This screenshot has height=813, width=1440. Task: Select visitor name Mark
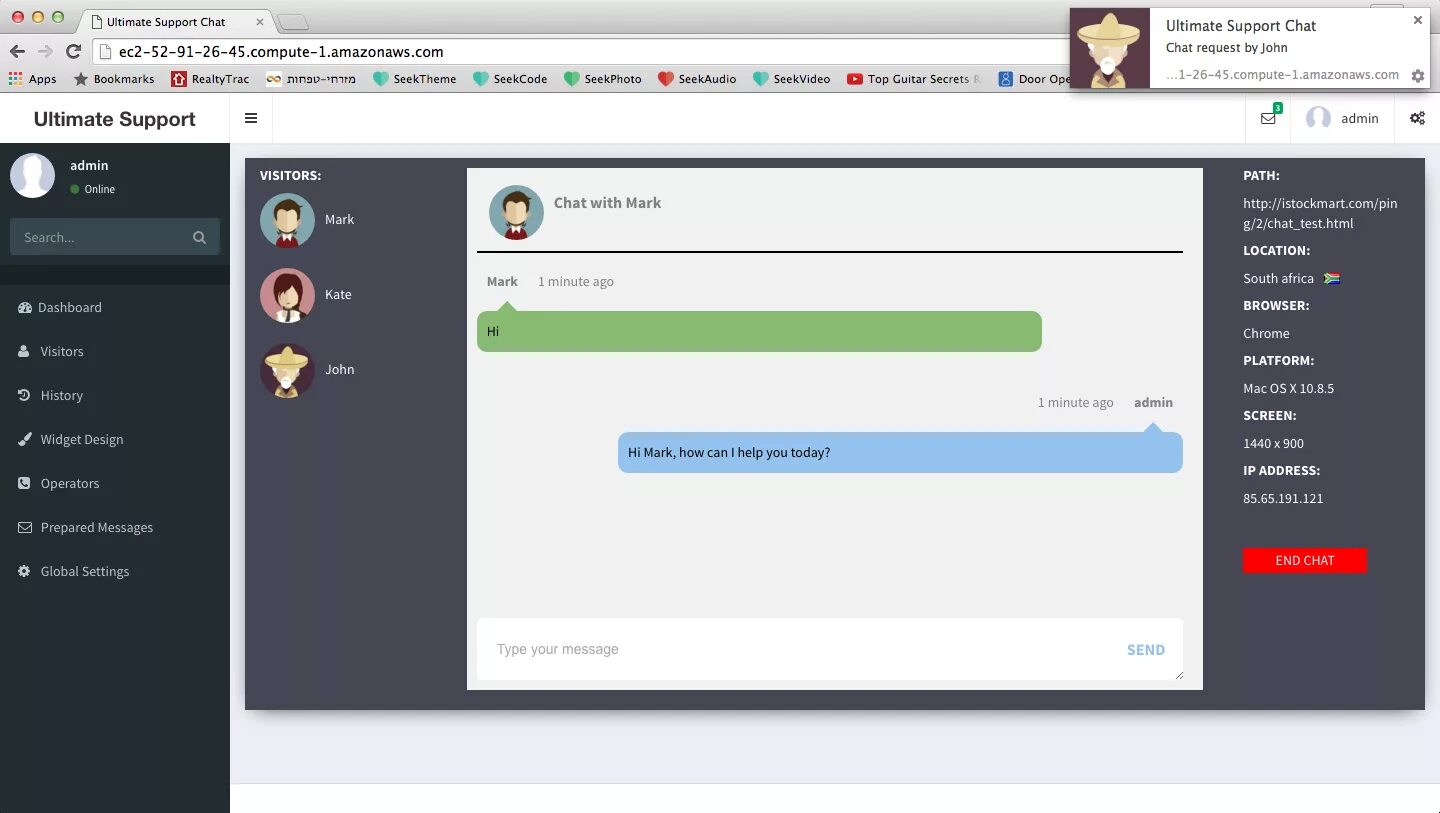tap(339, 219)
